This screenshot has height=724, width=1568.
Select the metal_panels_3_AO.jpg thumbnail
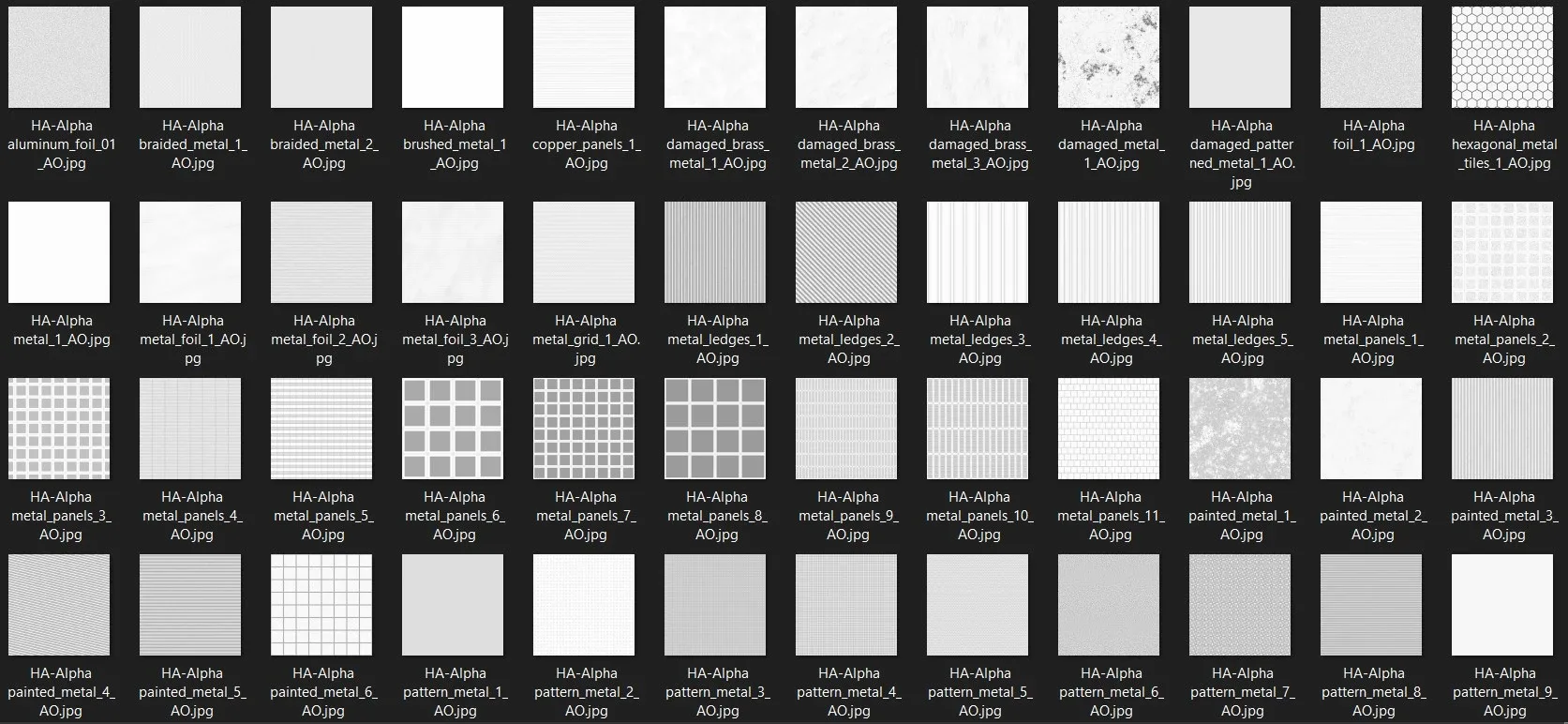tap(59, 429)
